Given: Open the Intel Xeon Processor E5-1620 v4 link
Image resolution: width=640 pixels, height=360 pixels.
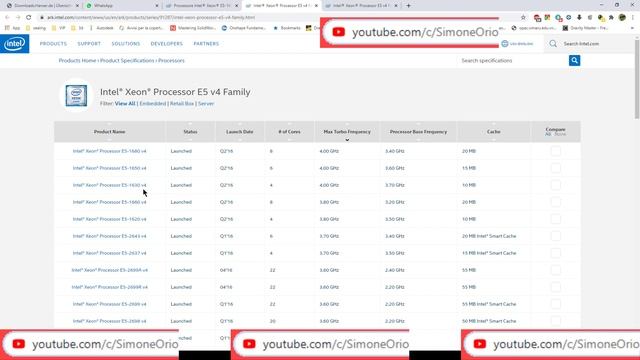Looking at the screenshot, I should pos(109,219).
